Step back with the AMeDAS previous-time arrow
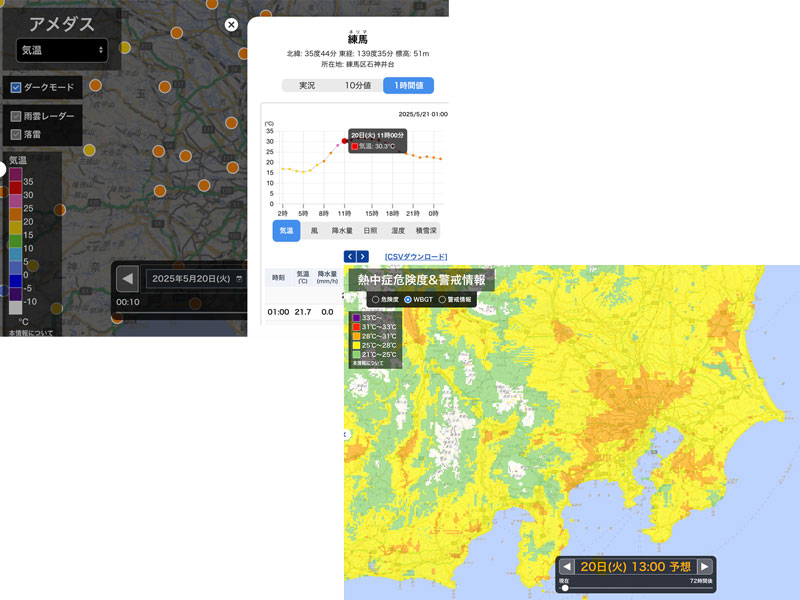This screenshot has height=600, width=800. click(x=128, y=278)
